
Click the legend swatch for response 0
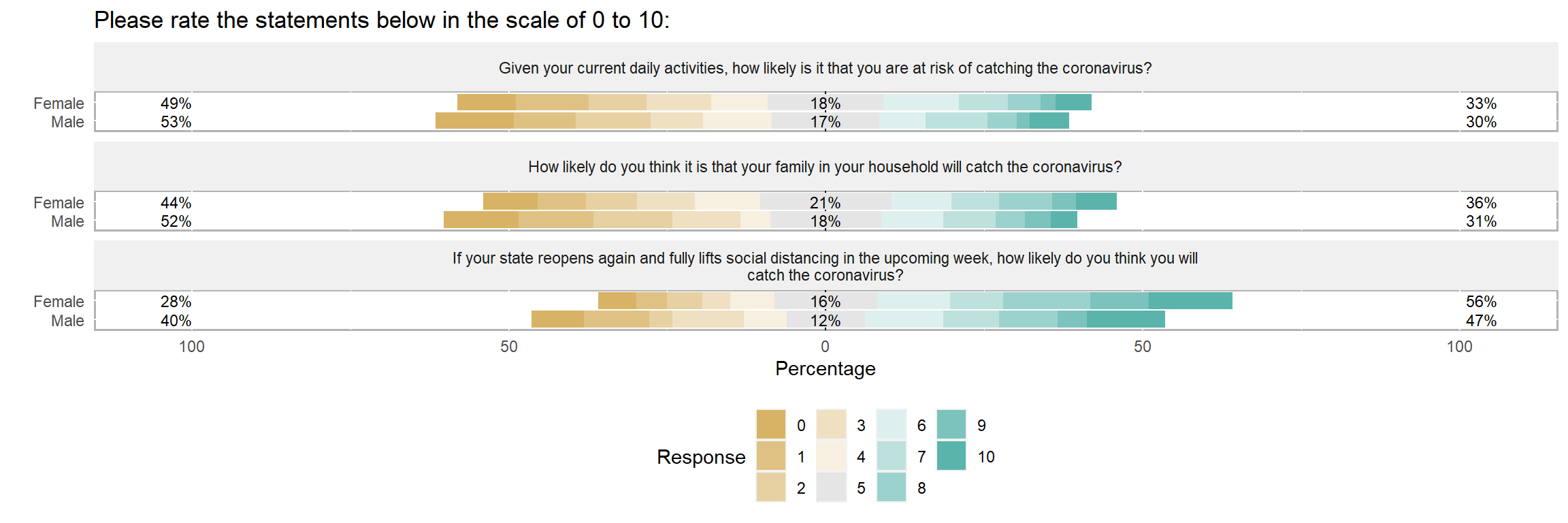[x=770, y=424]
